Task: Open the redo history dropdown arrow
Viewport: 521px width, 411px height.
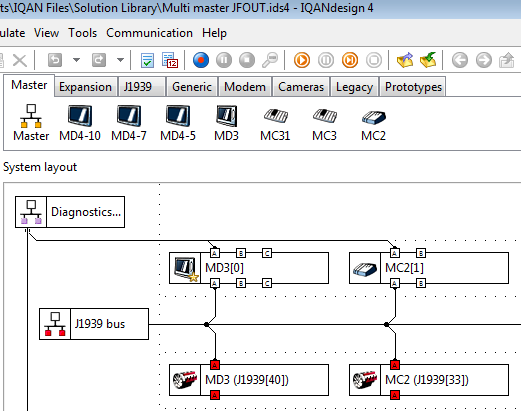Action: pyautogui.click(x=120, y=60)
